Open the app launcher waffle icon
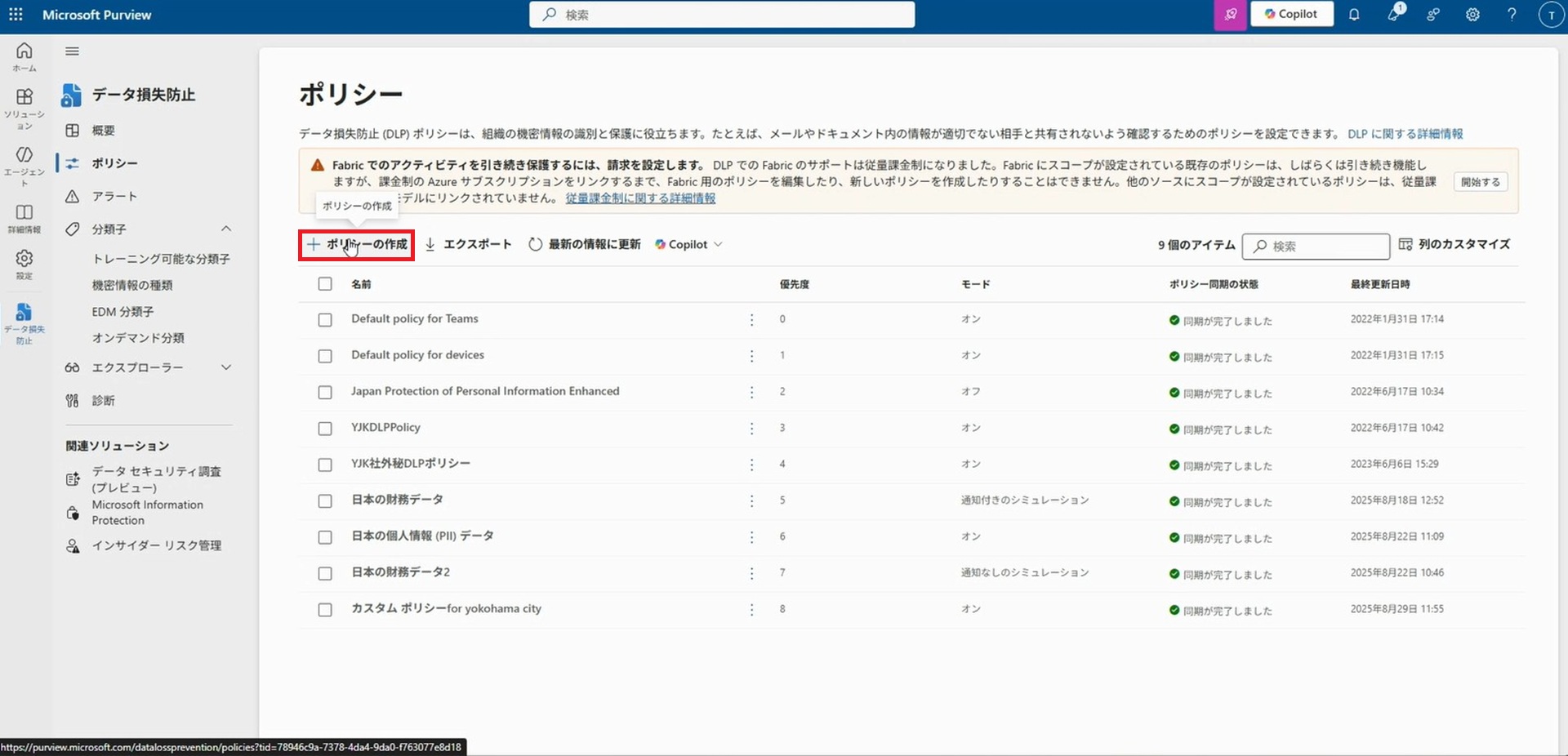 tap(16, 15)
